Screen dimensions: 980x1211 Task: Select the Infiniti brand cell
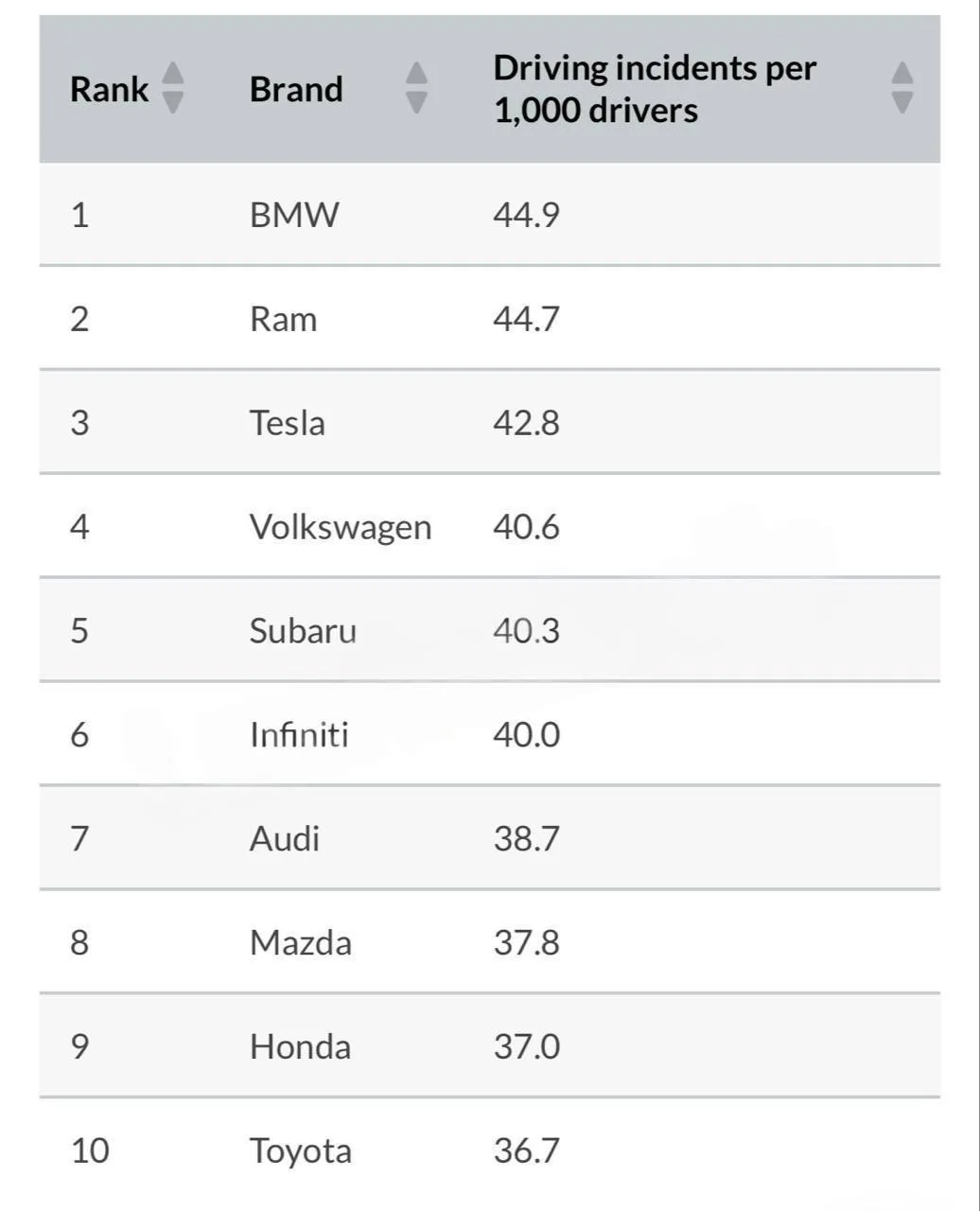pyautogui.click(x=299, y=735)
